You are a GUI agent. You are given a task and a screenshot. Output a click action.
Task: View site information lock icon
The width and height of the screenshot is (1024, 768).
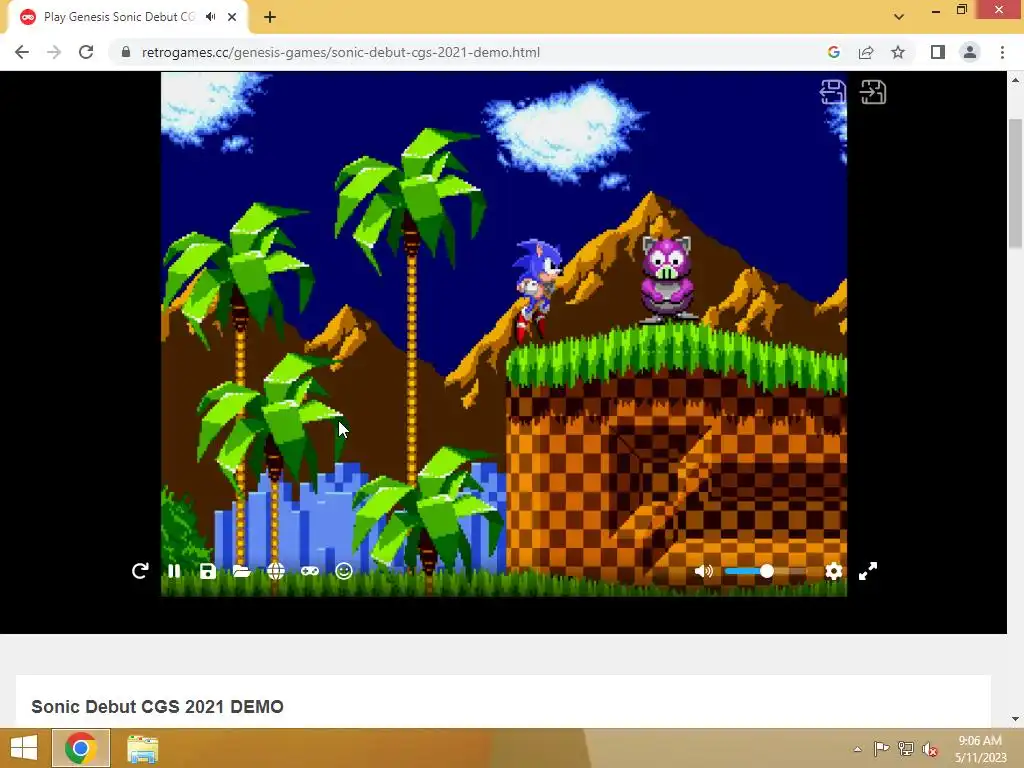126,52
